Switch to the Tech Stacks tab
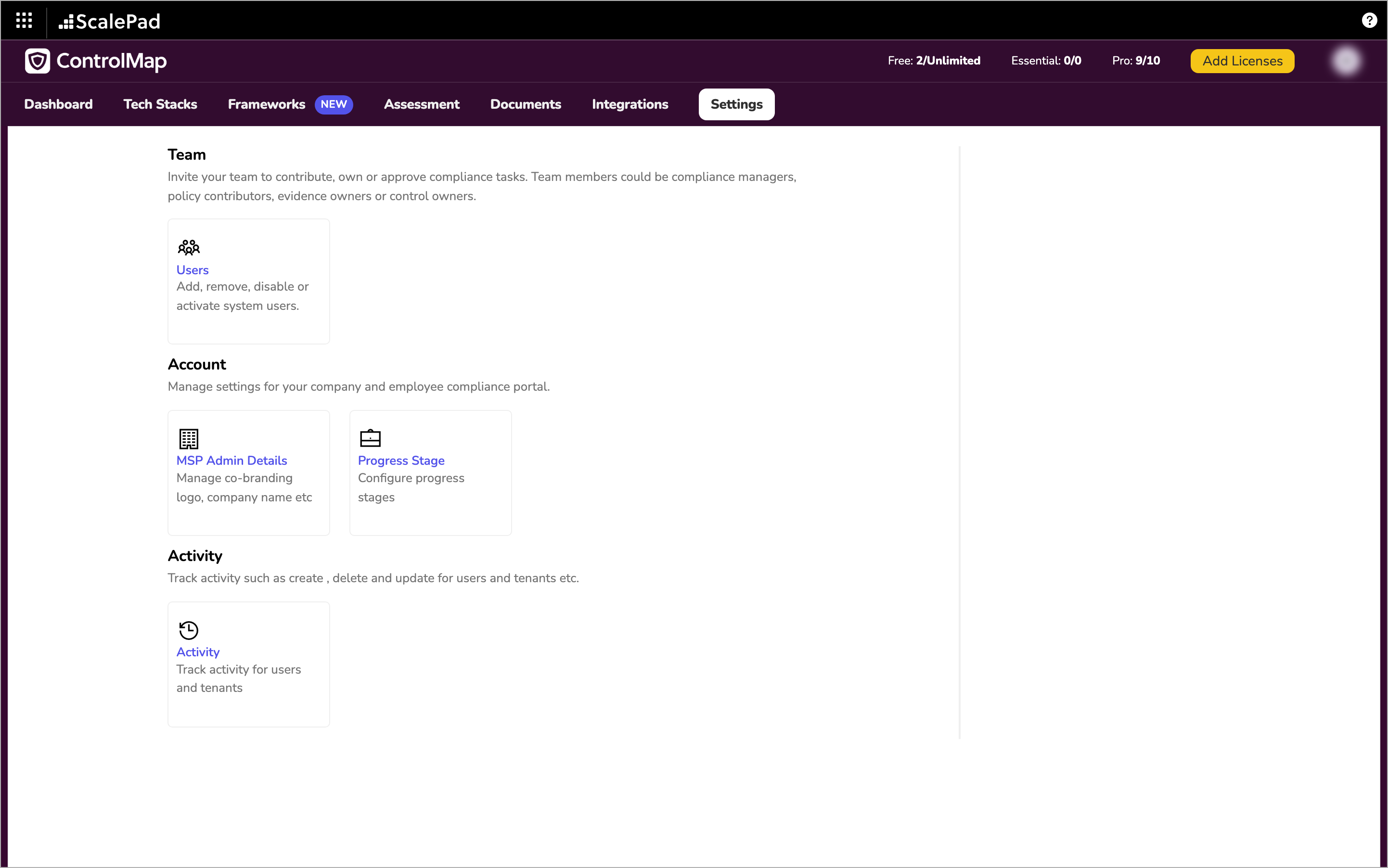 (x=160, y=104)
